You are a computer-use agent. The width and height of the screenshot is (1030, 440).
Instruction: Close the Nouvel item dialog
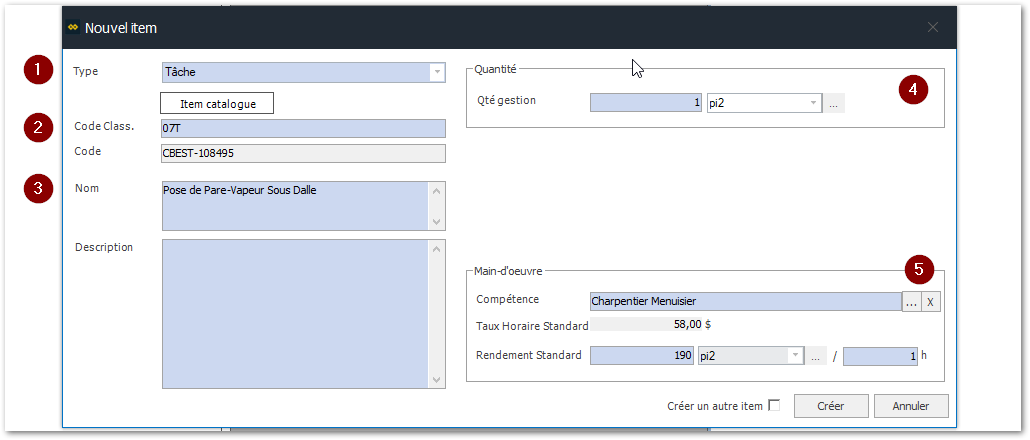pos(932,28)
